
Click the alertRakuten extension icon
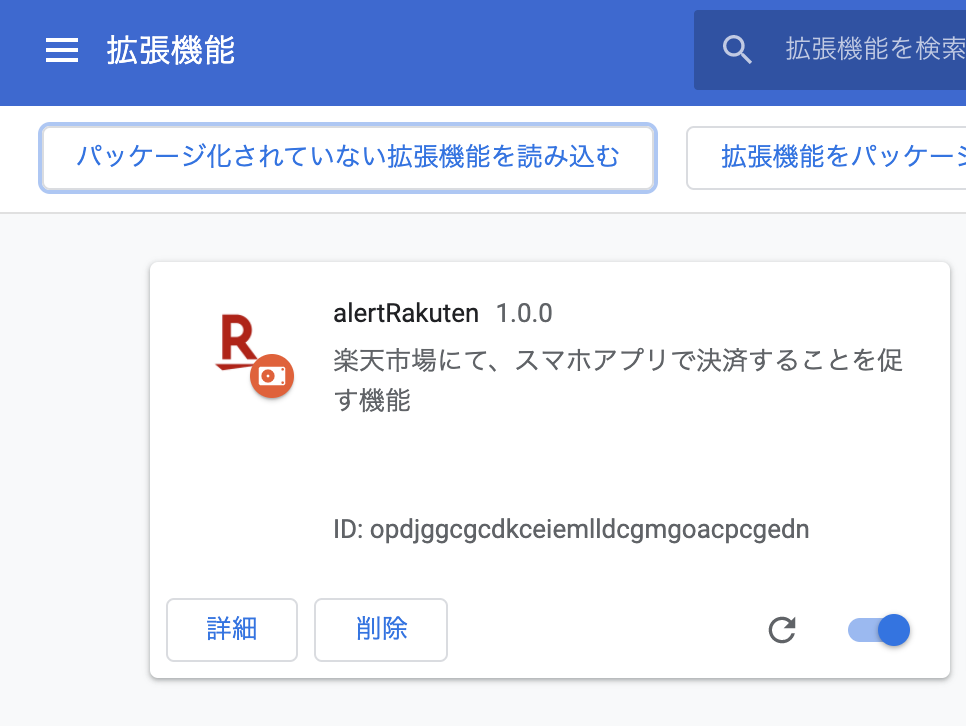click(x=254, y=356)
